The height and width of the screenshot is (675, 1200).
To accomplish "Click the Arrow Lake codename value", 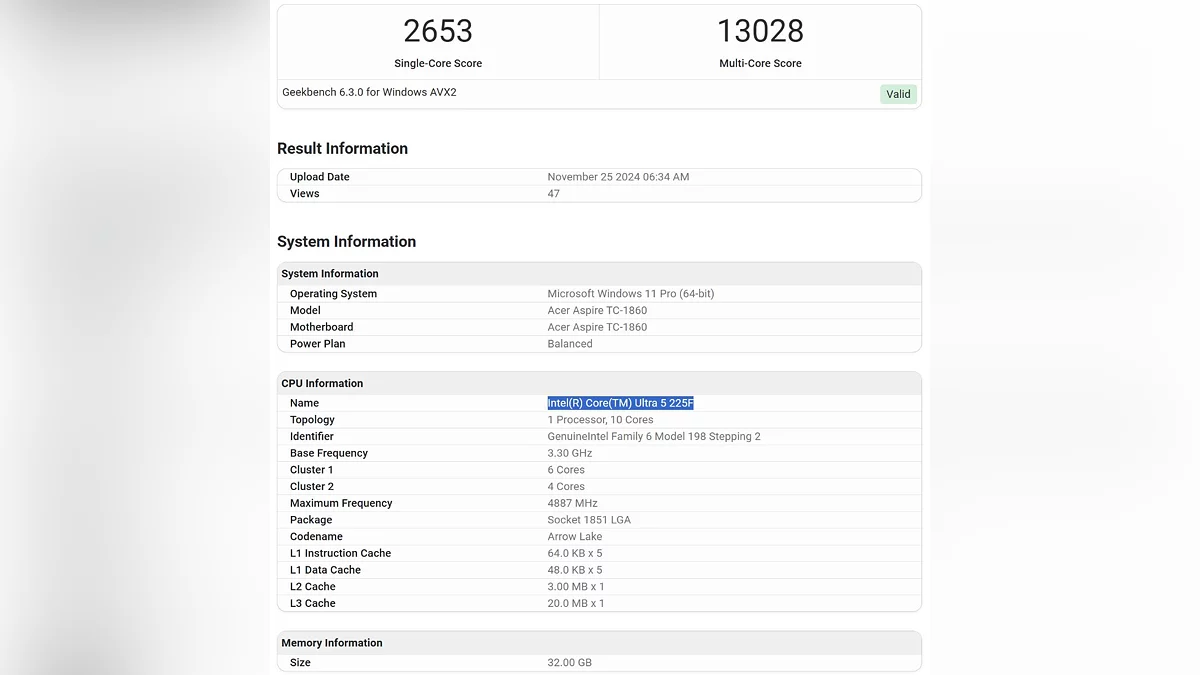I will (575, 537).
